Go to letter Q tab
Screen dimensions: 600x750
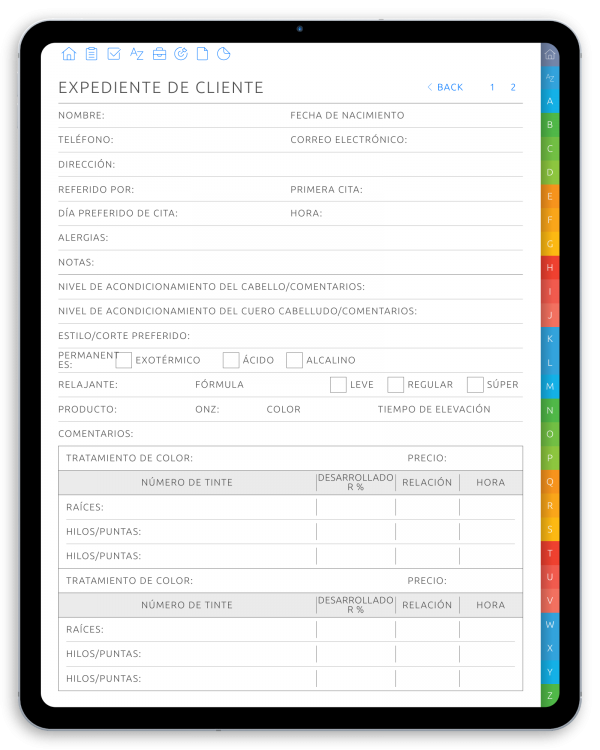(550, 482)
